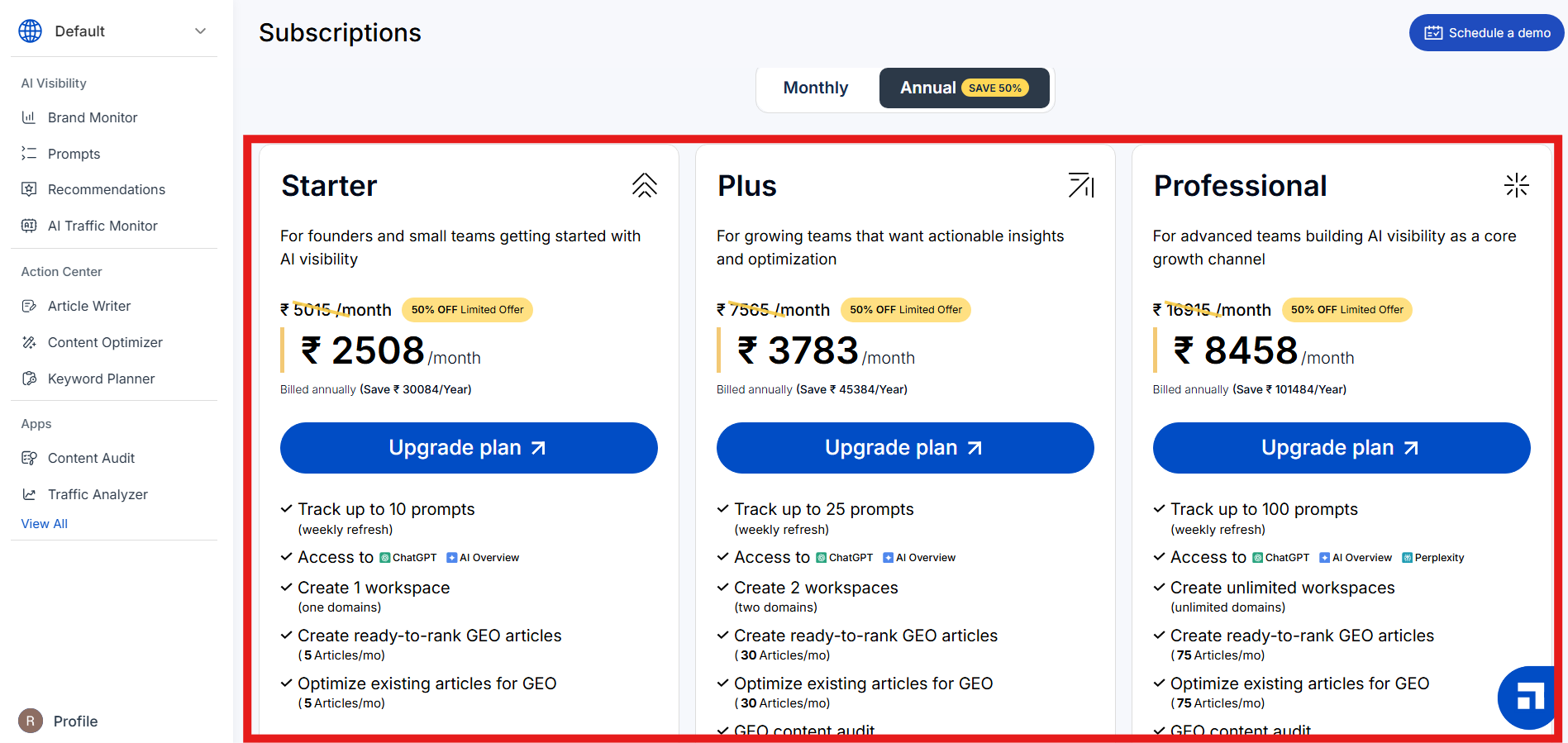Click the Schedule a demo button
The width and height of the screenshot is (1568, 743).
pyautogui.click(x=1487, y=33)
